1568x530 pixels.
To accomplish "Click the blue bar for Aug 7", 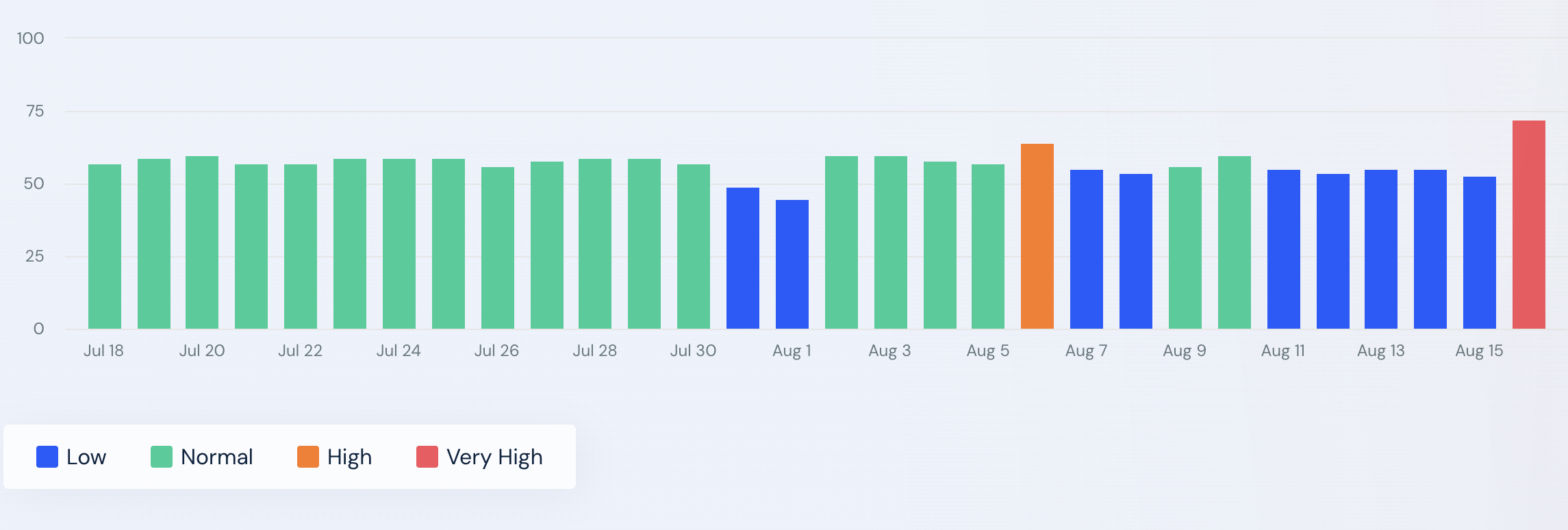I will [1087, 249].
